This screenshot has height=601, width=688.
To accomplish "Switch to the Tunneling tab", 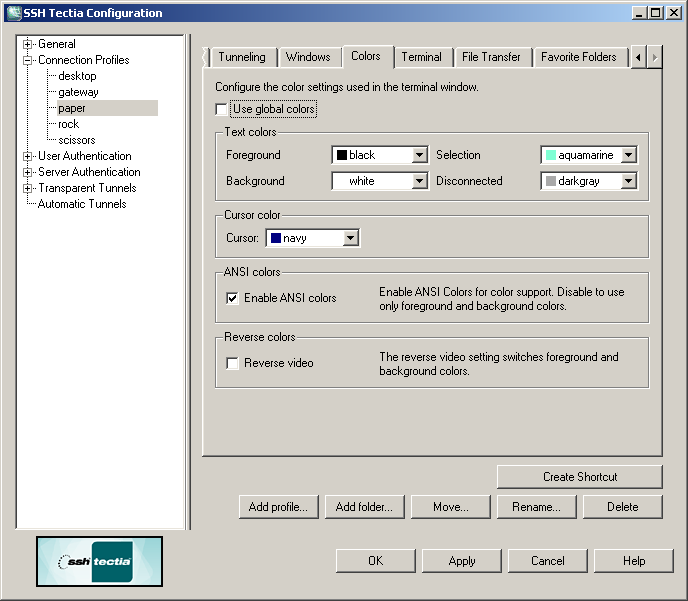I will pyautogui.click(x=242, y=57).
